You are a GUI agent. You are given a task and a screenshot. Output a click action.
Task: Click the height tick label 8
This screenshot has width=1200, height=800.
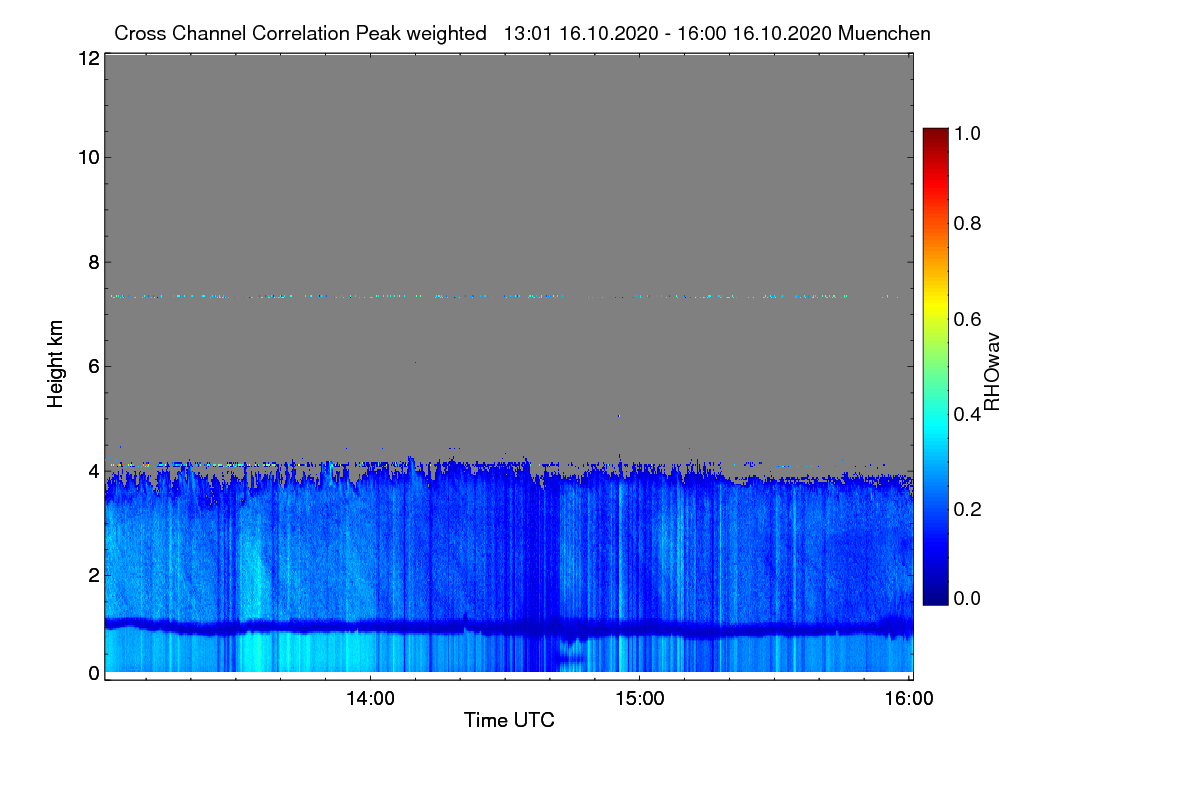click(x=93, y=262)
